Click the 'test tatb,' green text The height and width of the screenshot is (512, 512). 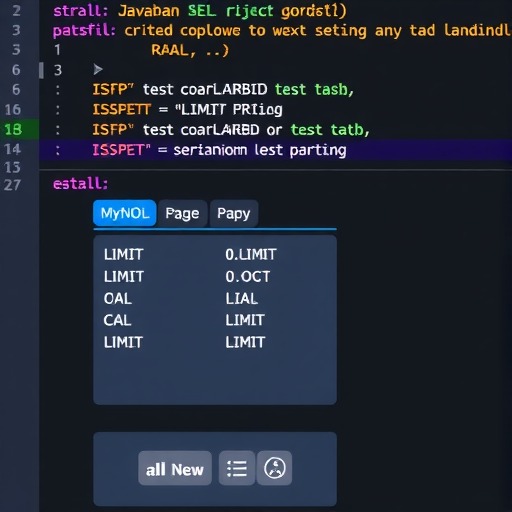click(330, 130)
